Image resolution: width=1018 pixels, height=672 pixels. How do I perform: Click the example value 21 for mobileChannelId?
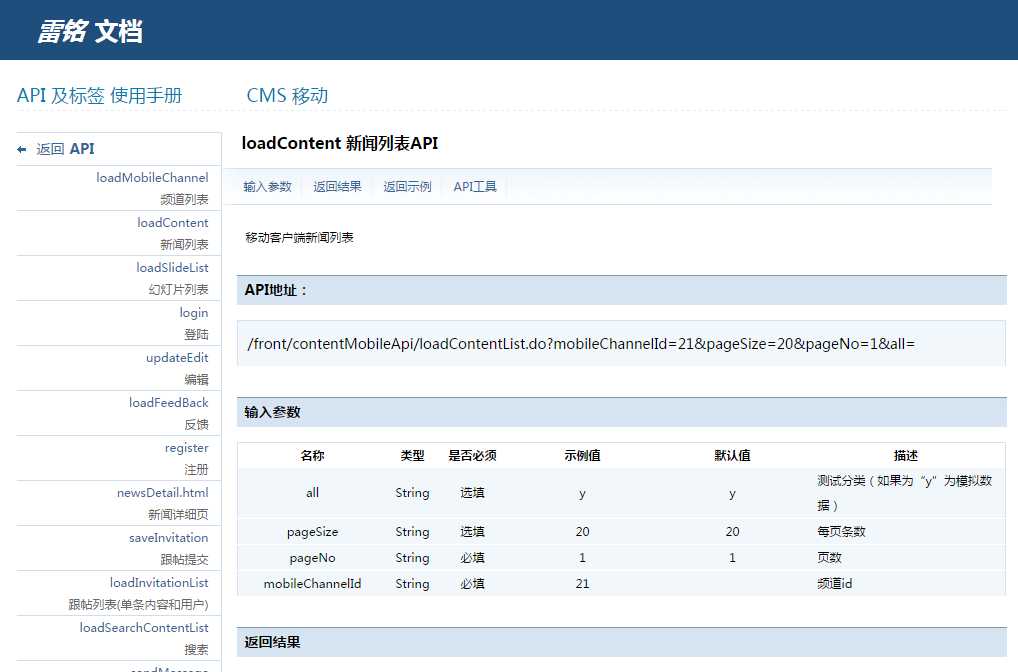click(x=582, y=584)
